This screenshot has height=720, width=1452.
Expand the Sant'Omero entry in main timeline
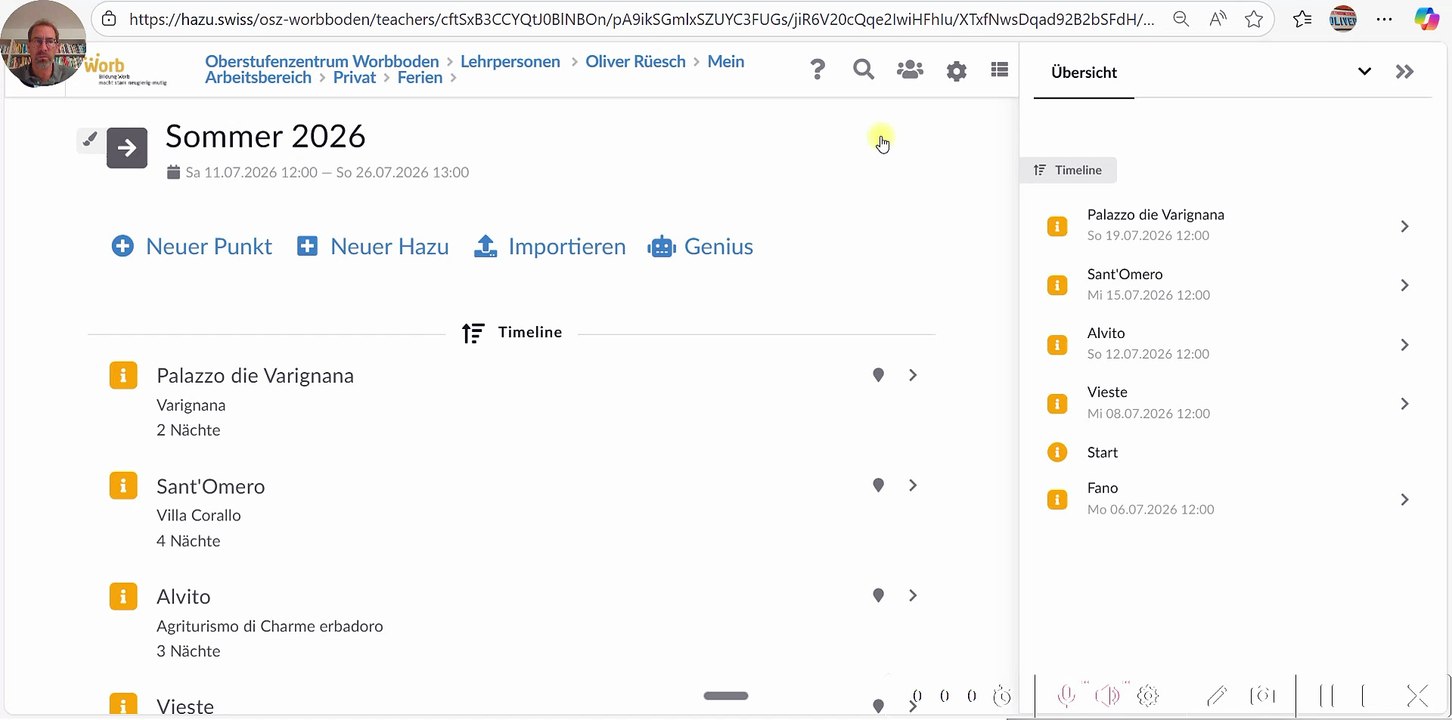click(x=913, y=485)
